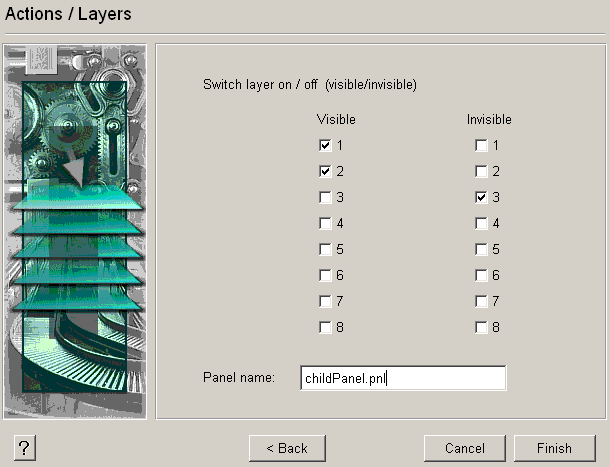
Task: Enable Visible layer 8 checkbox
Action: (325, 327)
